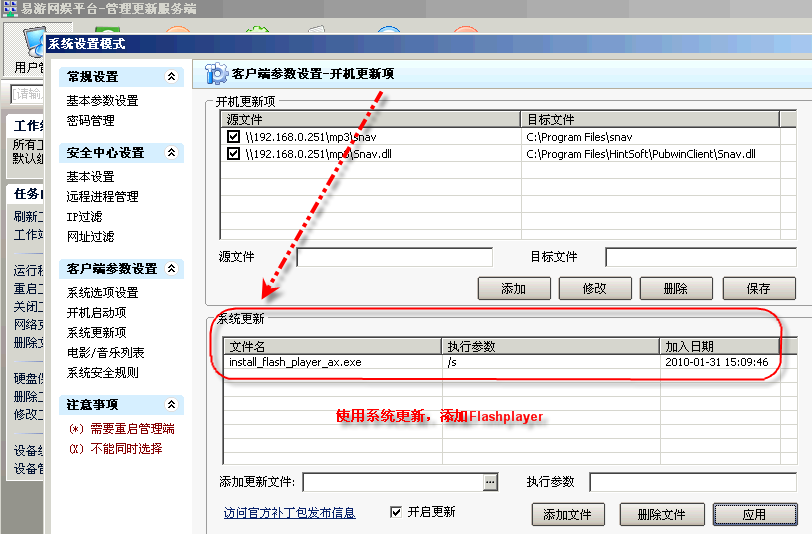Screen dimensions: 812x534
Task: Open 电影/音乐列表 in the sidebar
Action: pyautogui.click(x=106, y=353)
